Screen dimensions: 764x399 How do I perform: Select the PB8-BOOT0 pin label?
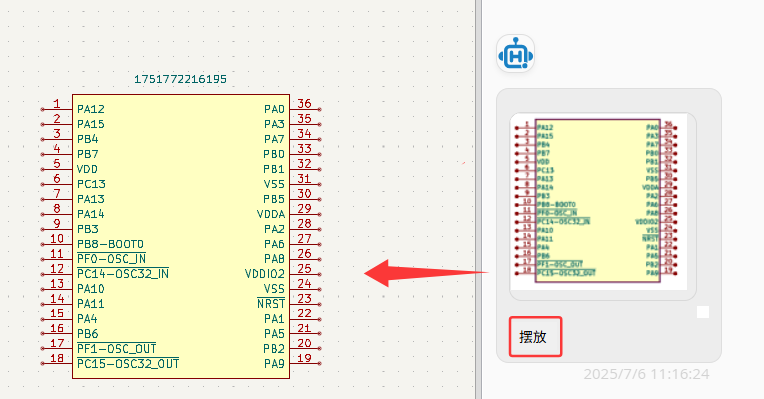[x=110, y=244]
